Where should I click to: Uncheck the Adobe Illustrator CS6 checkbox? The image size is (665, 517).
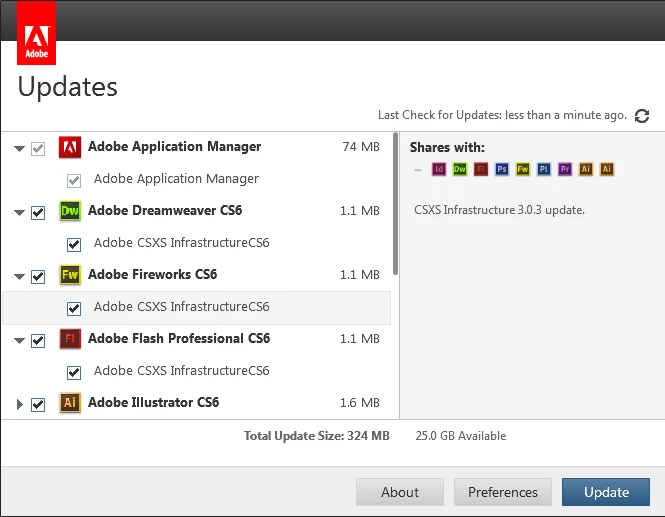coord(38,404)
